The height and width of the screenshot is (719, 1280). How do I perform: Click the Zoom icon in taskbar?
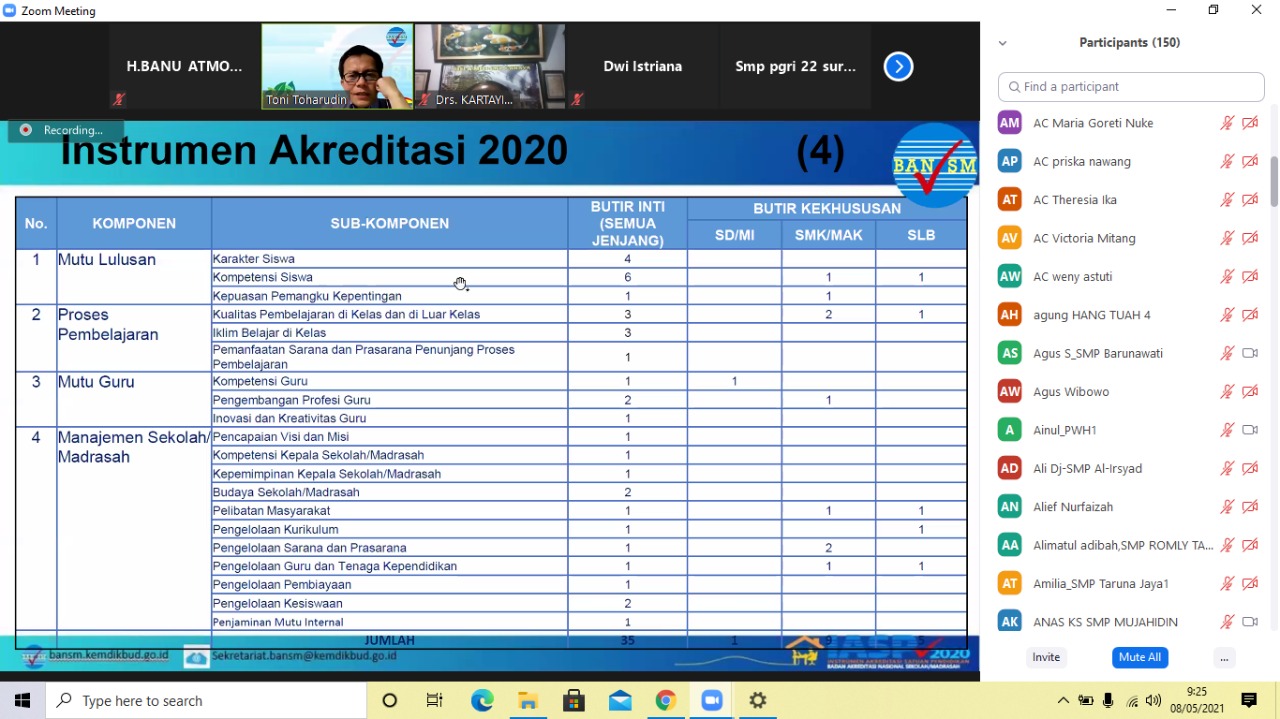[712, 700]
